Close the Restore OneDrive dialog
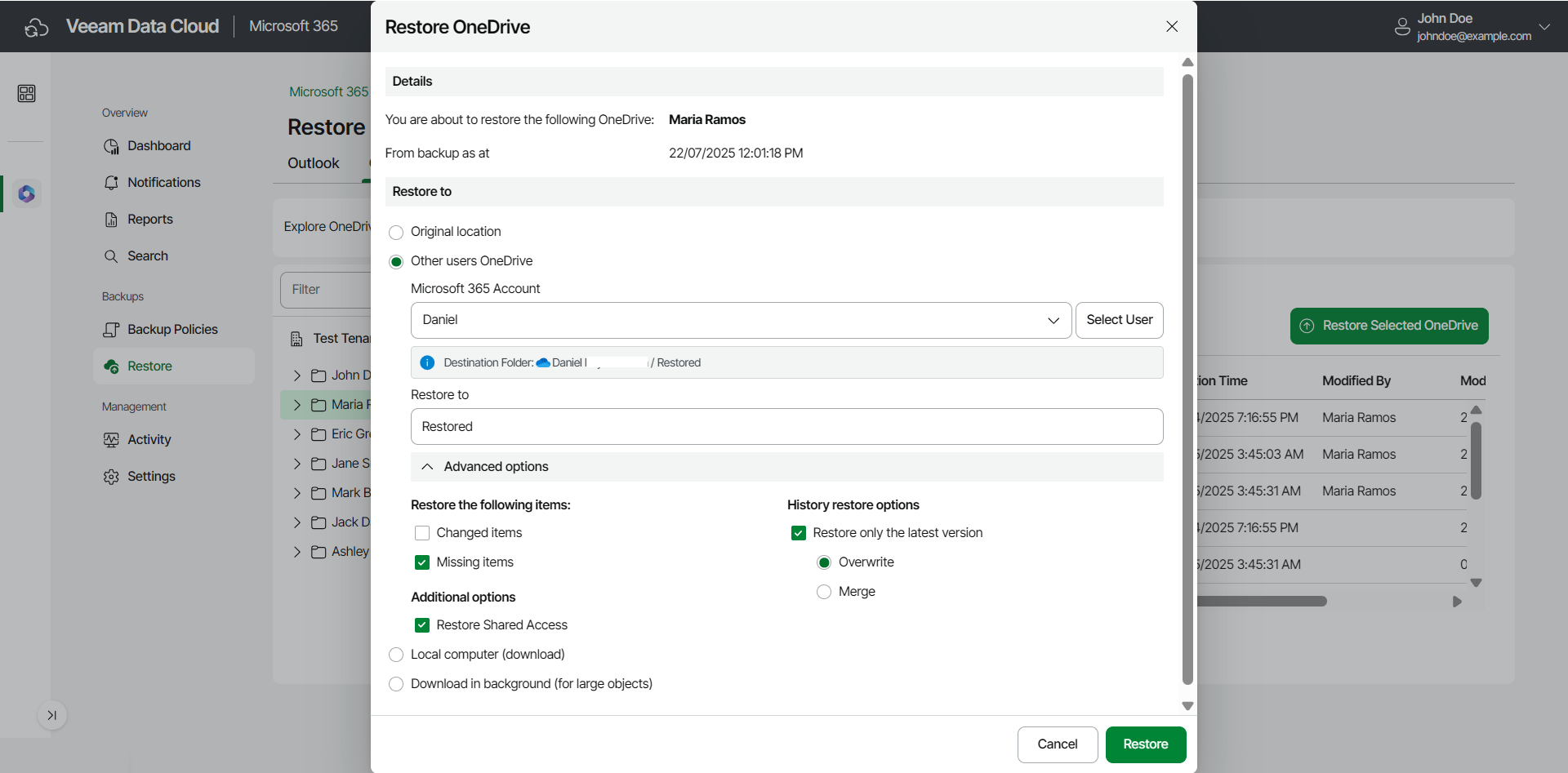Screen dimensions: 1568x773 click(1172, 26)
